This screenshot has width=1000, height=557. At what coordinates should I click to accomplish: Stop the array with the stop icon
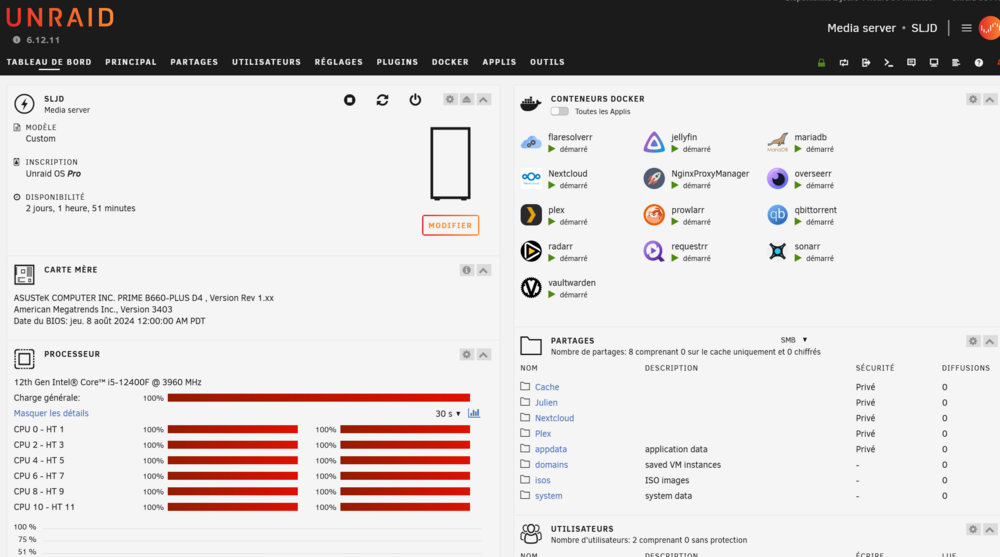(x=349, y=100)
